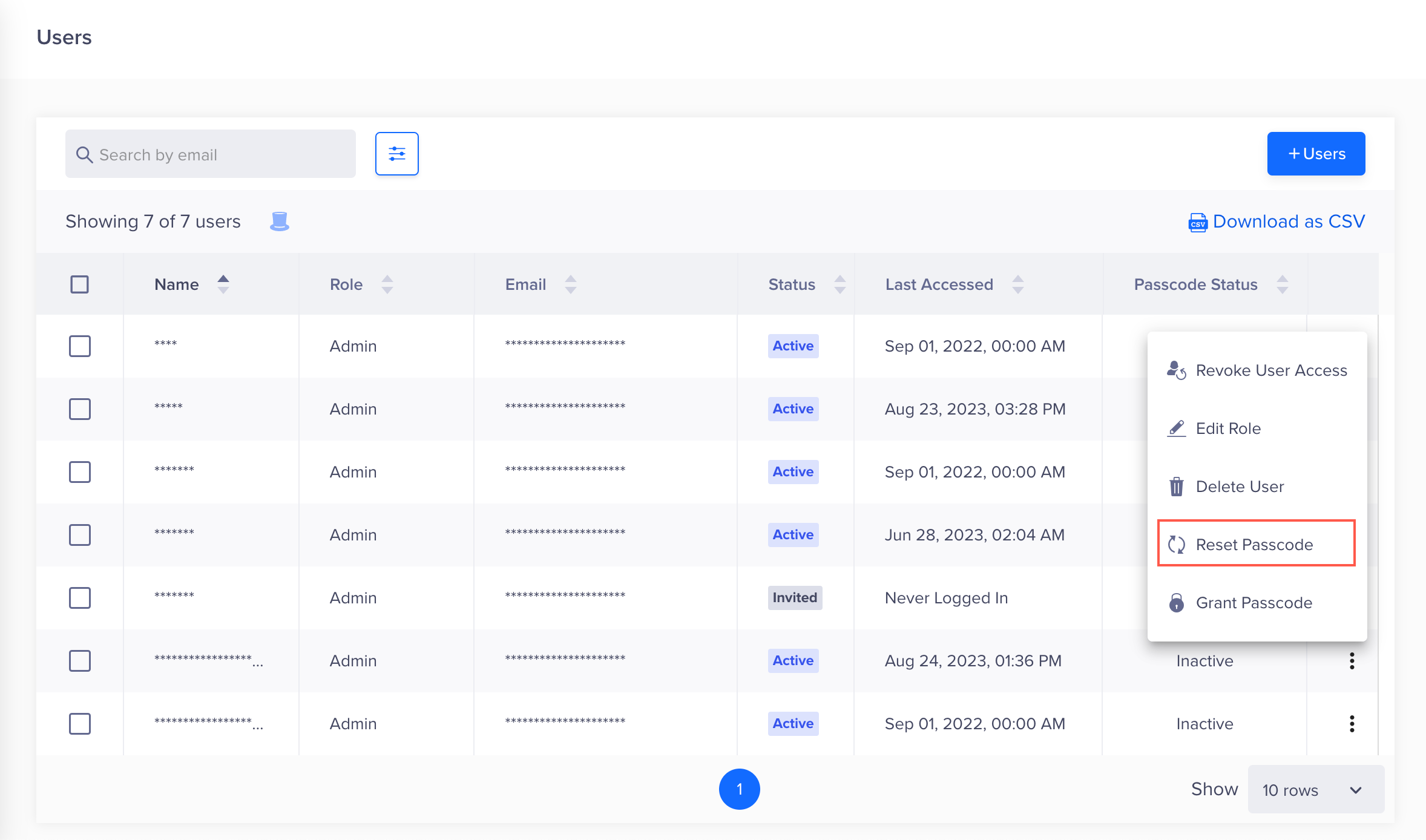Expand the last user row actions menu

coord(1351,724)
